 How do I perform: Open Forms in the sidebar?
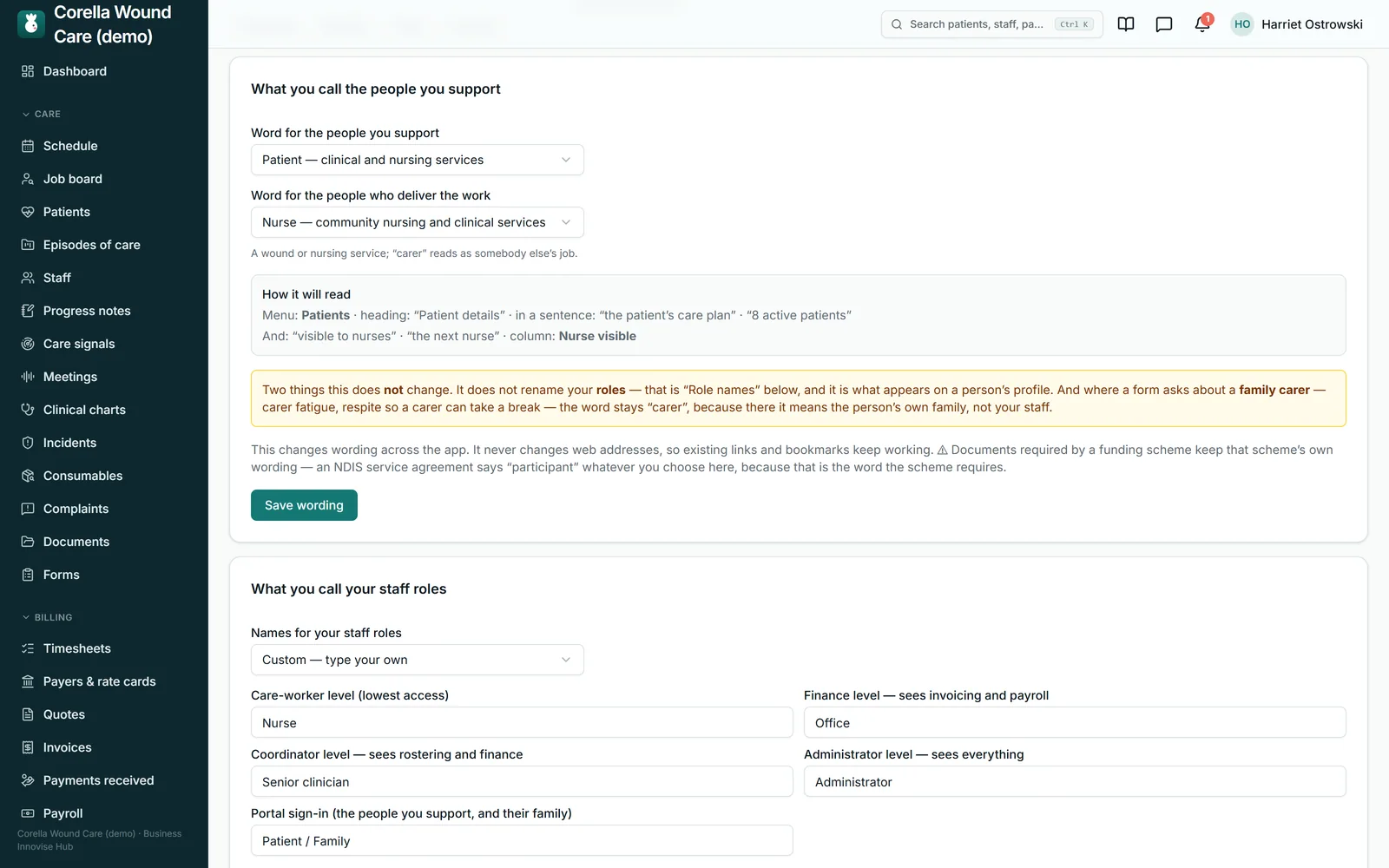point(104,575)
